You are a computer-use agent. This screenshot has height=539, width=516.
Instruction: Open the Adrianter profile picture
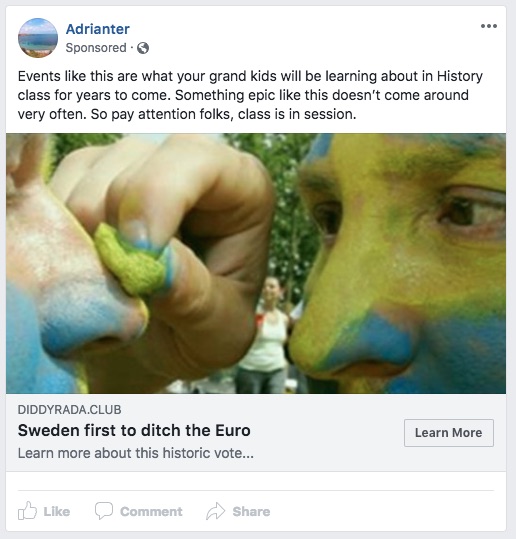pyautogui.click(x=38, y=38)
